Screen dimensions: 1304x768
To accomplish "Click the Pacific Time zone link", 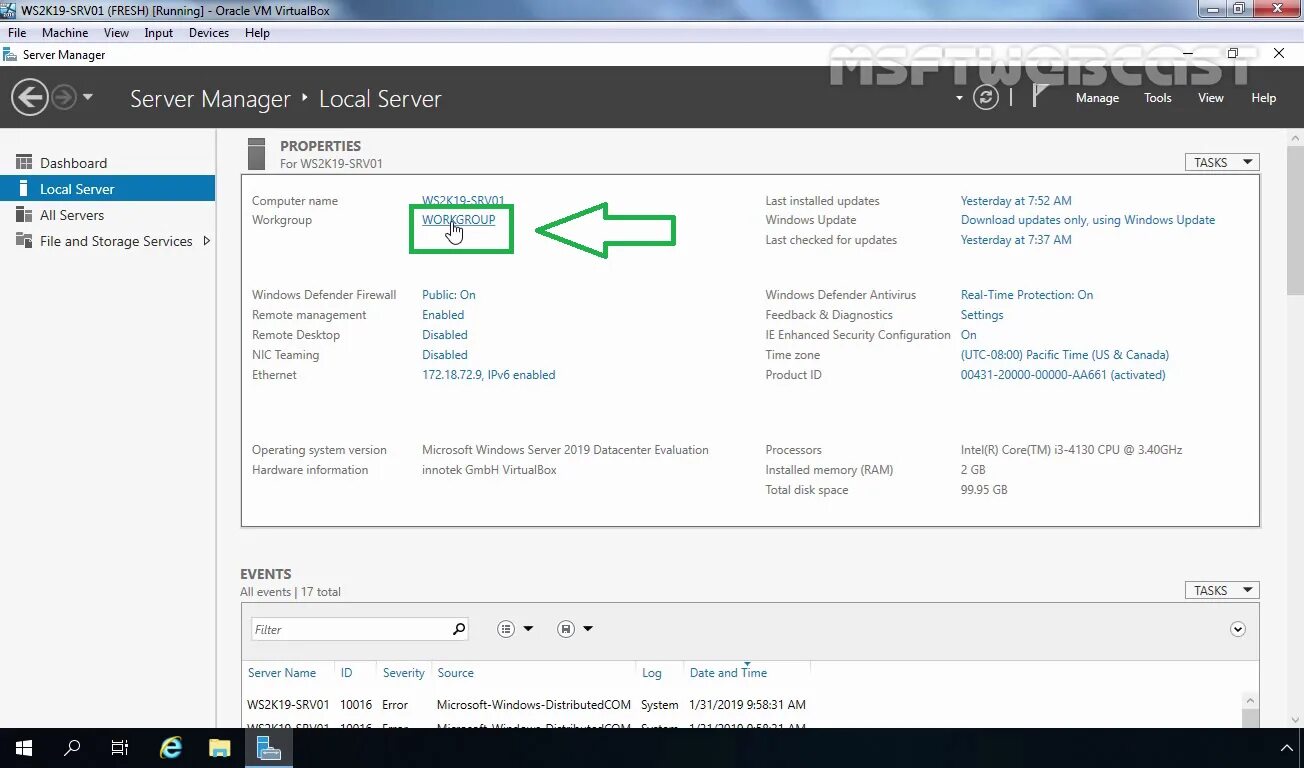I will pyautogui.click(x=1065, y=355).
